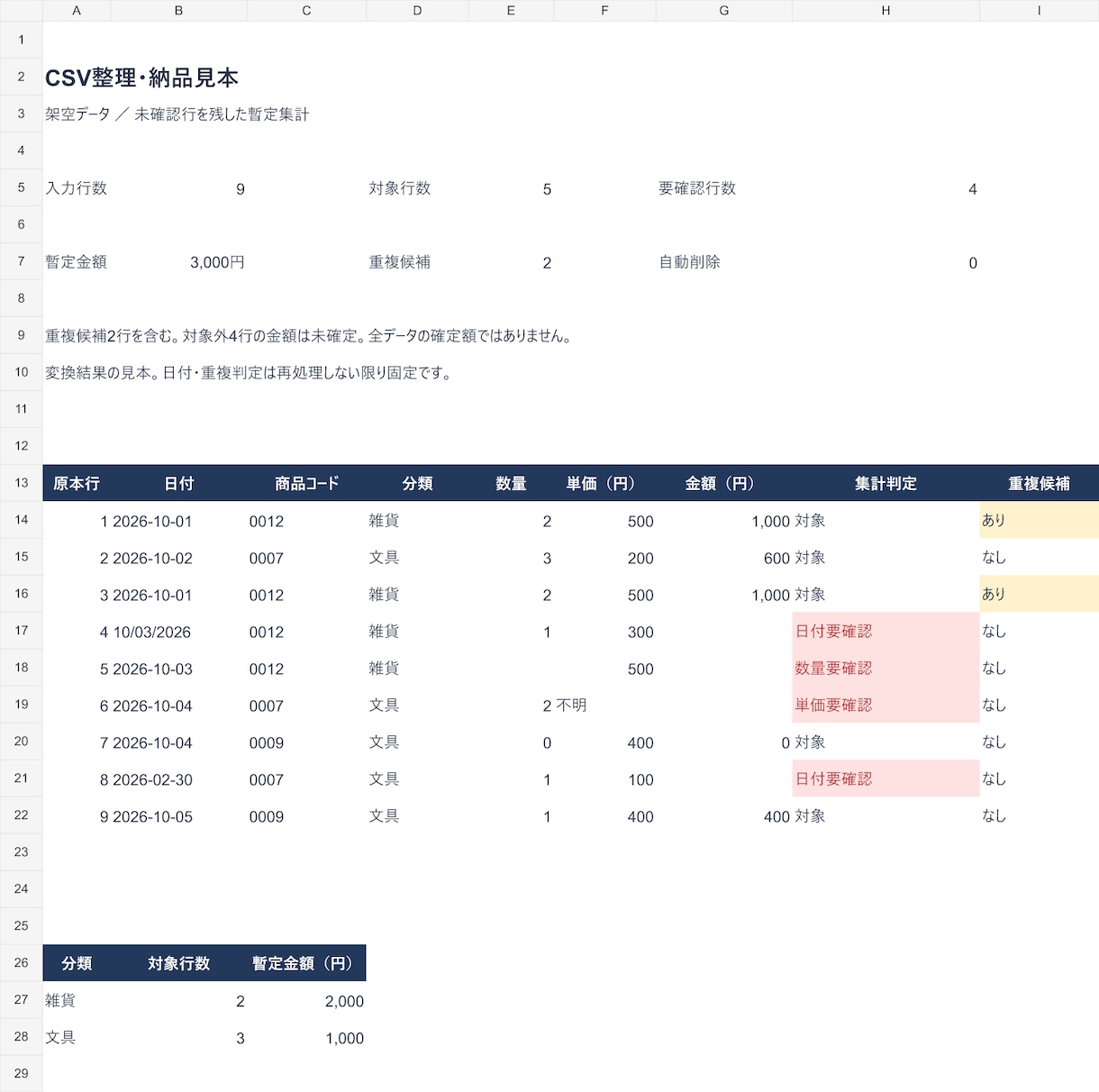Image resolution: width=1099 pixels, height=1092 pixels.
Task: Click the title CSV整理・納品見本
Action: tap(141, 77)
